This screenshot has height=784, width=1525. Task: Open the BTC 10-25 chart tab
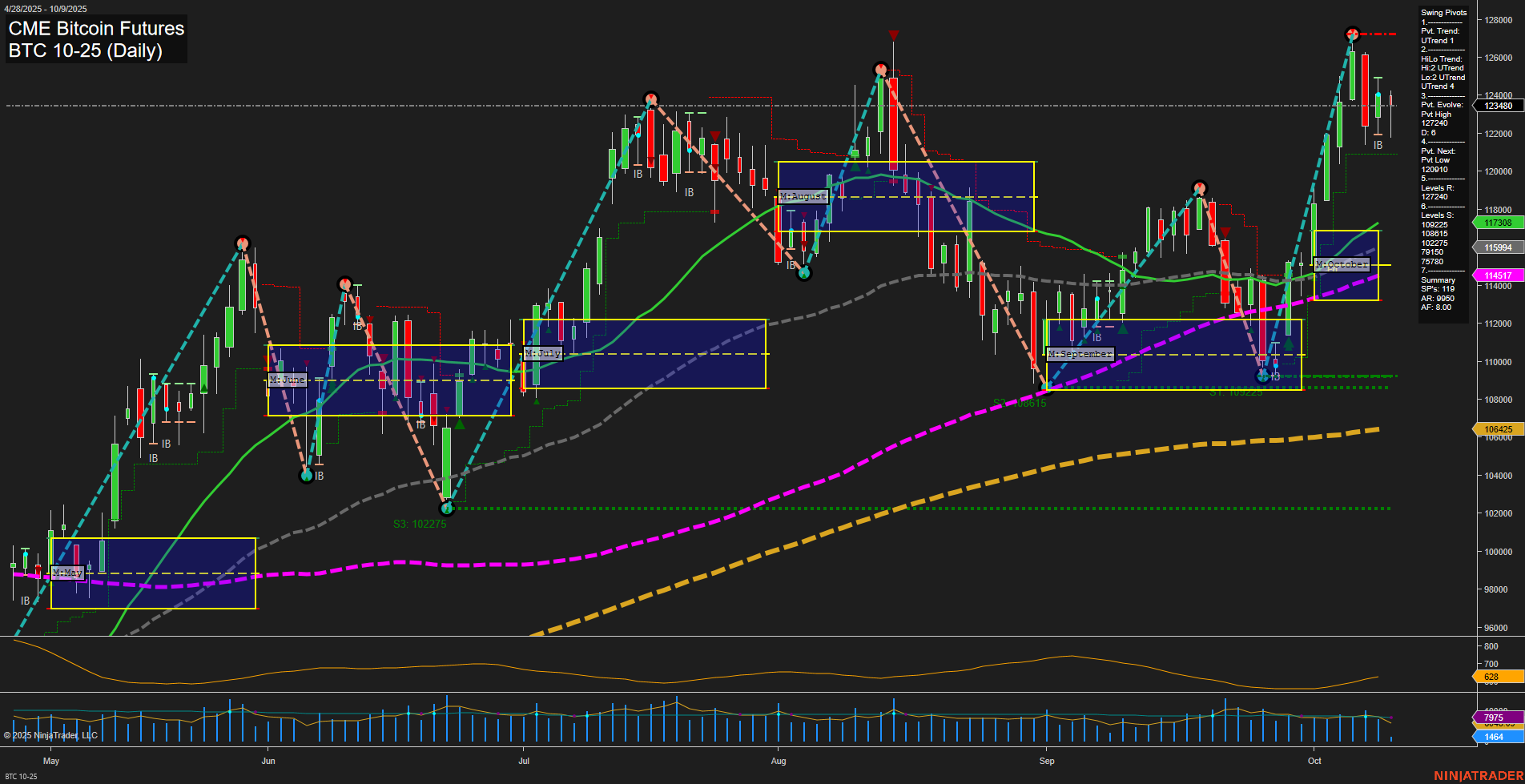coord(21,776)
